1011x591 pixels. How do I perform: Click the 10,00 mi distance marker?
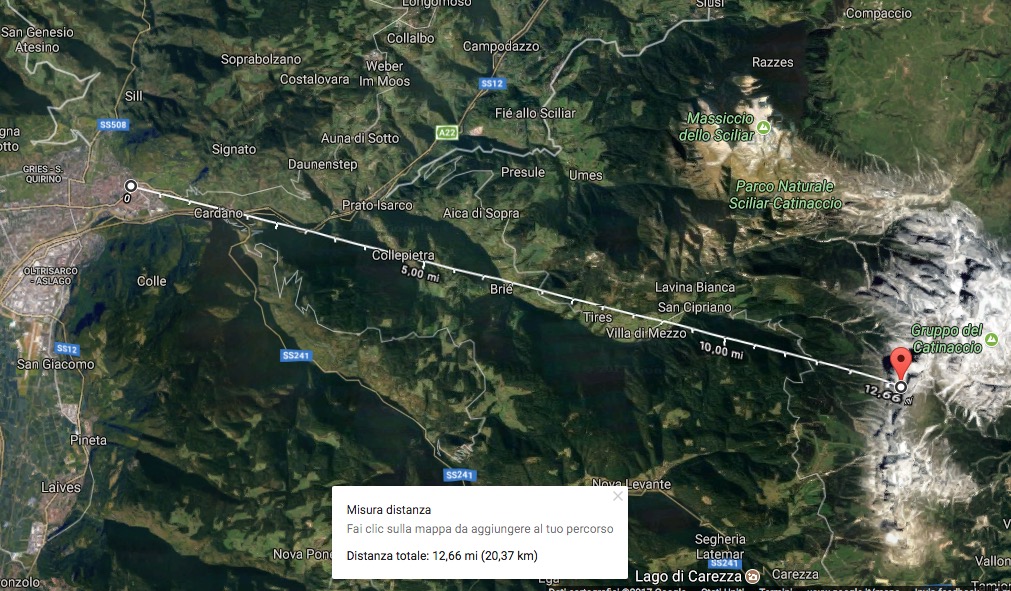click(x=721, y=350)
